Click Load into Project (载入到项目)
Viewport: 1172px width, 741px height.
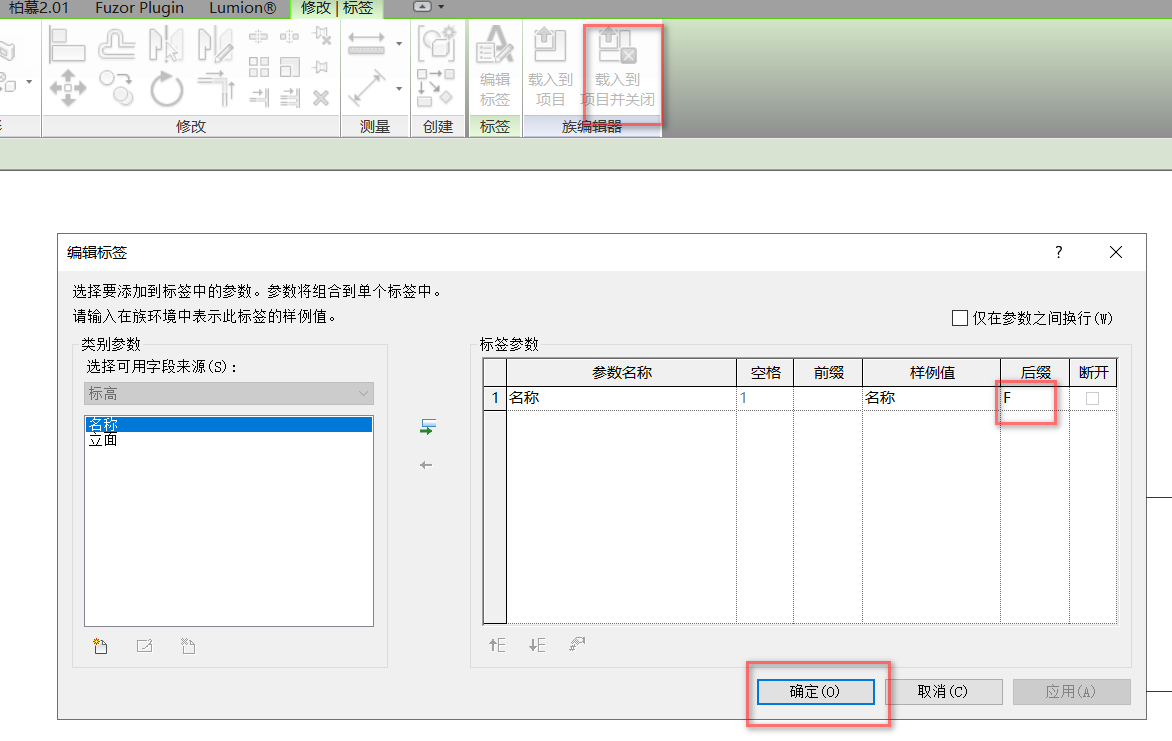point(550,66)
